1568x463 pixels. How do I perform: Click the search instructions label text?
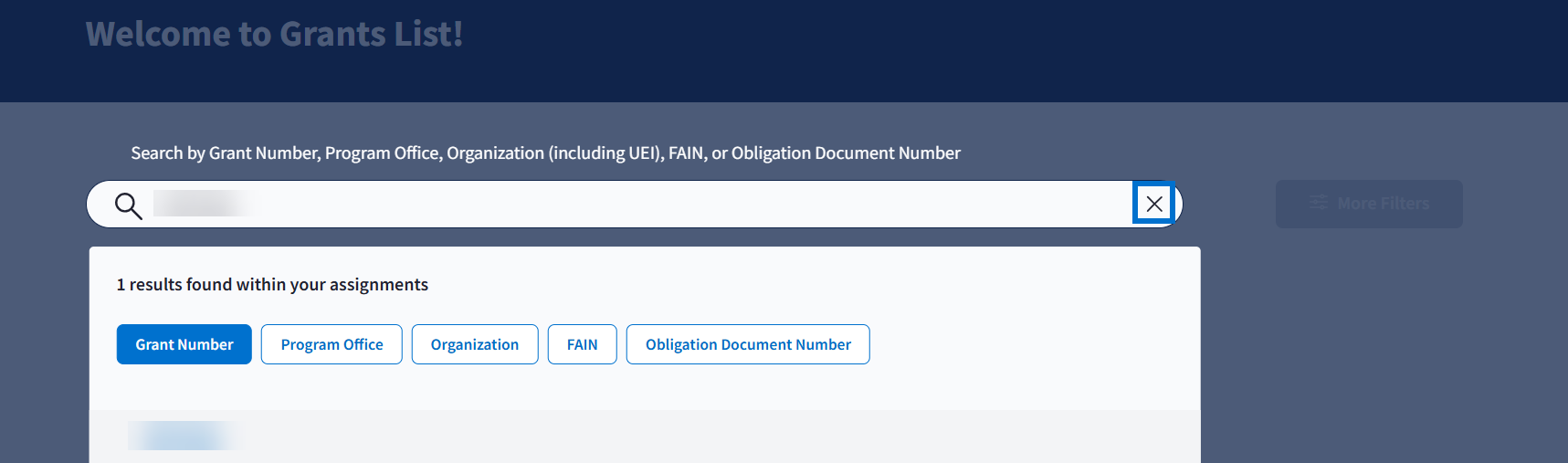[545, 153]
